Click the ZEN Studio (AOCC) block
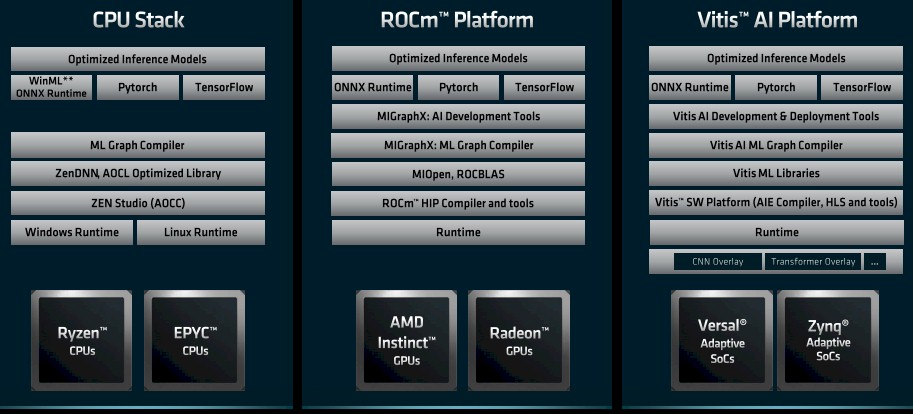The image size is (913, 414). (x=138, y=203)
